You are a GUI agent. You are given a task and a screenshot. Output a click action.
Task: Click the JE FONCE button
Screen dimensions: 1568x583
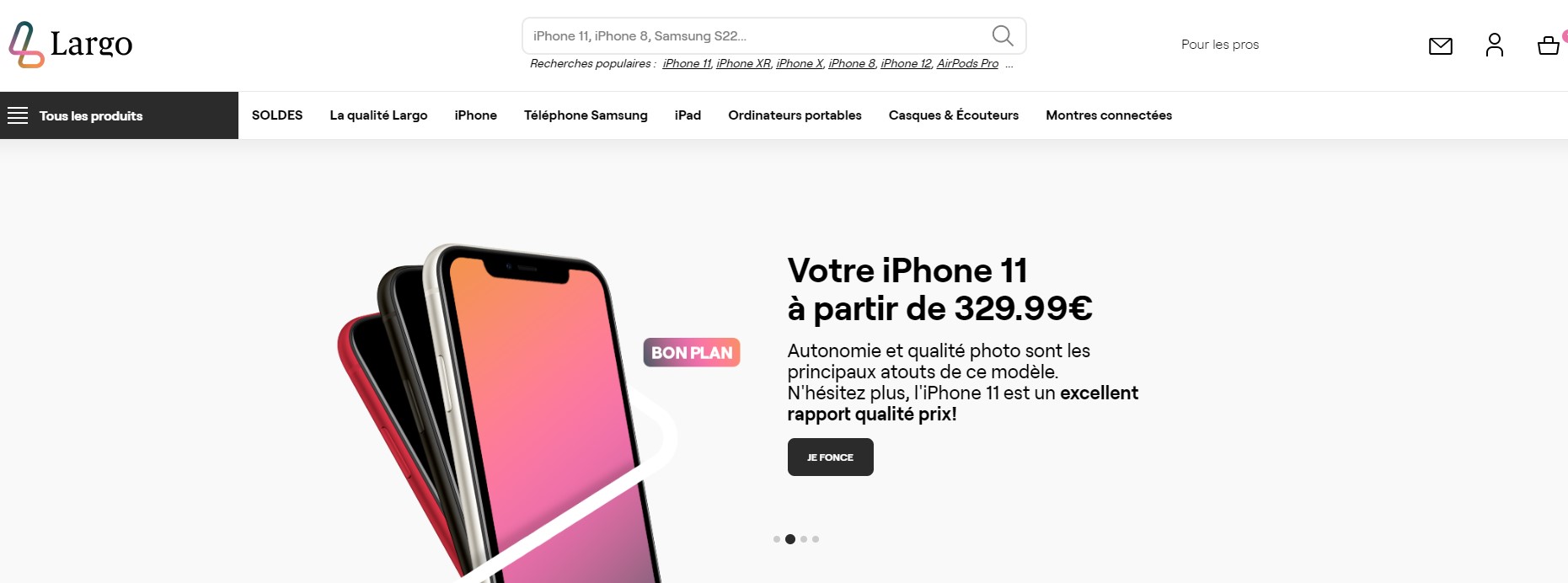[x=831, y=457]
